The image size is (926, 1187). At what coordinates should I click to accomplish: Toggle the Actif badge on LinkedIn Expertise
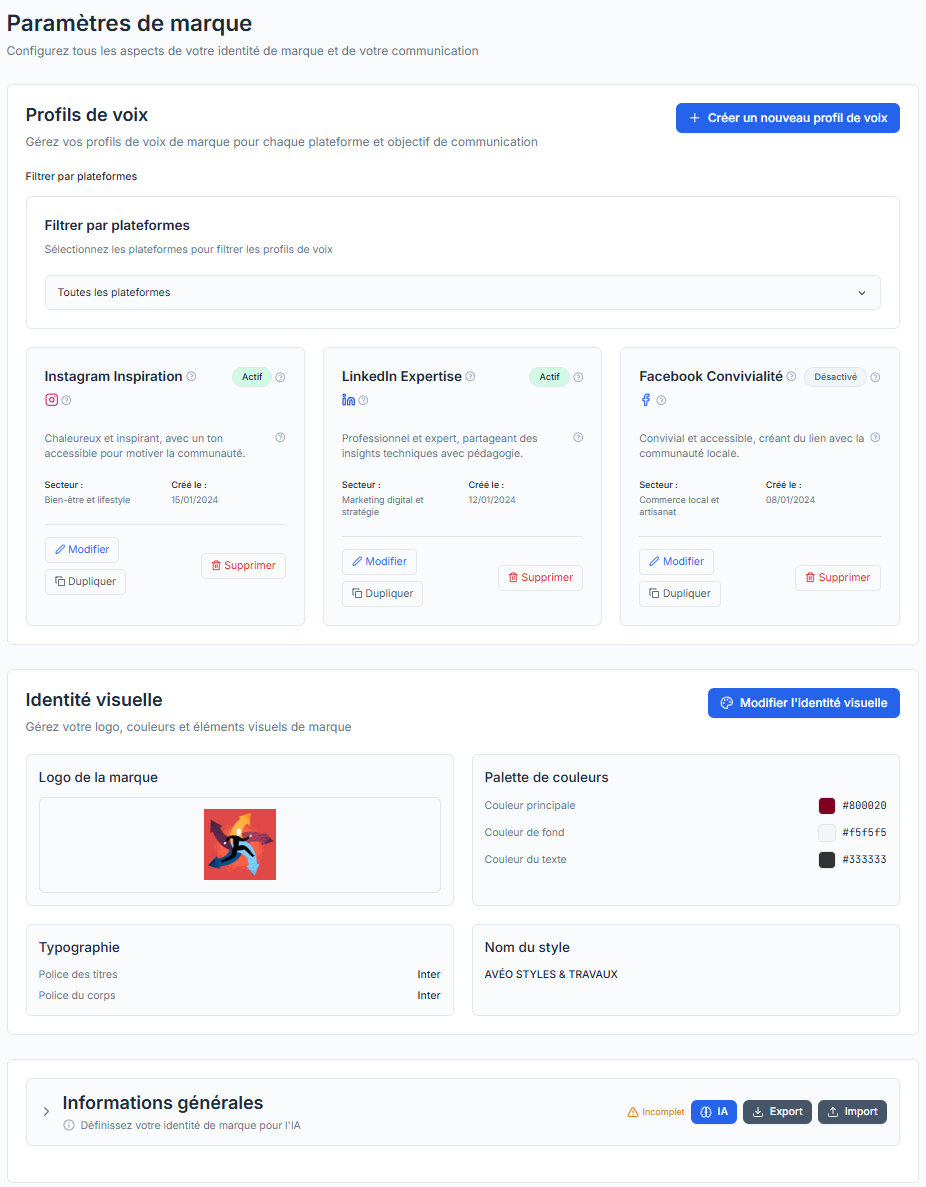coord(549,377)
